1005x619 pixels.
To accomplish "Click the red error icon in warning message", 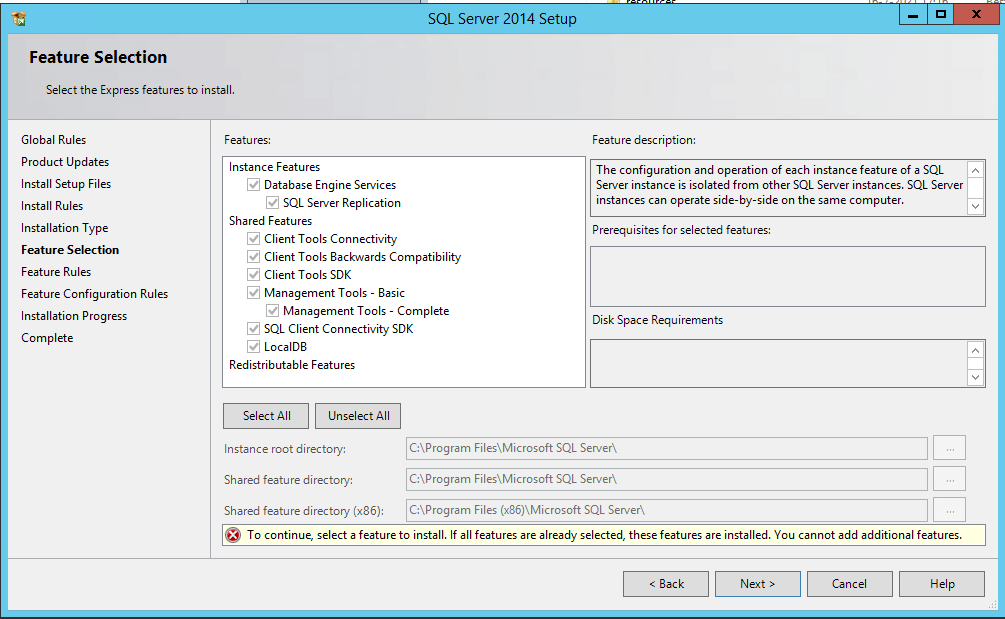I will click(233, 535).
